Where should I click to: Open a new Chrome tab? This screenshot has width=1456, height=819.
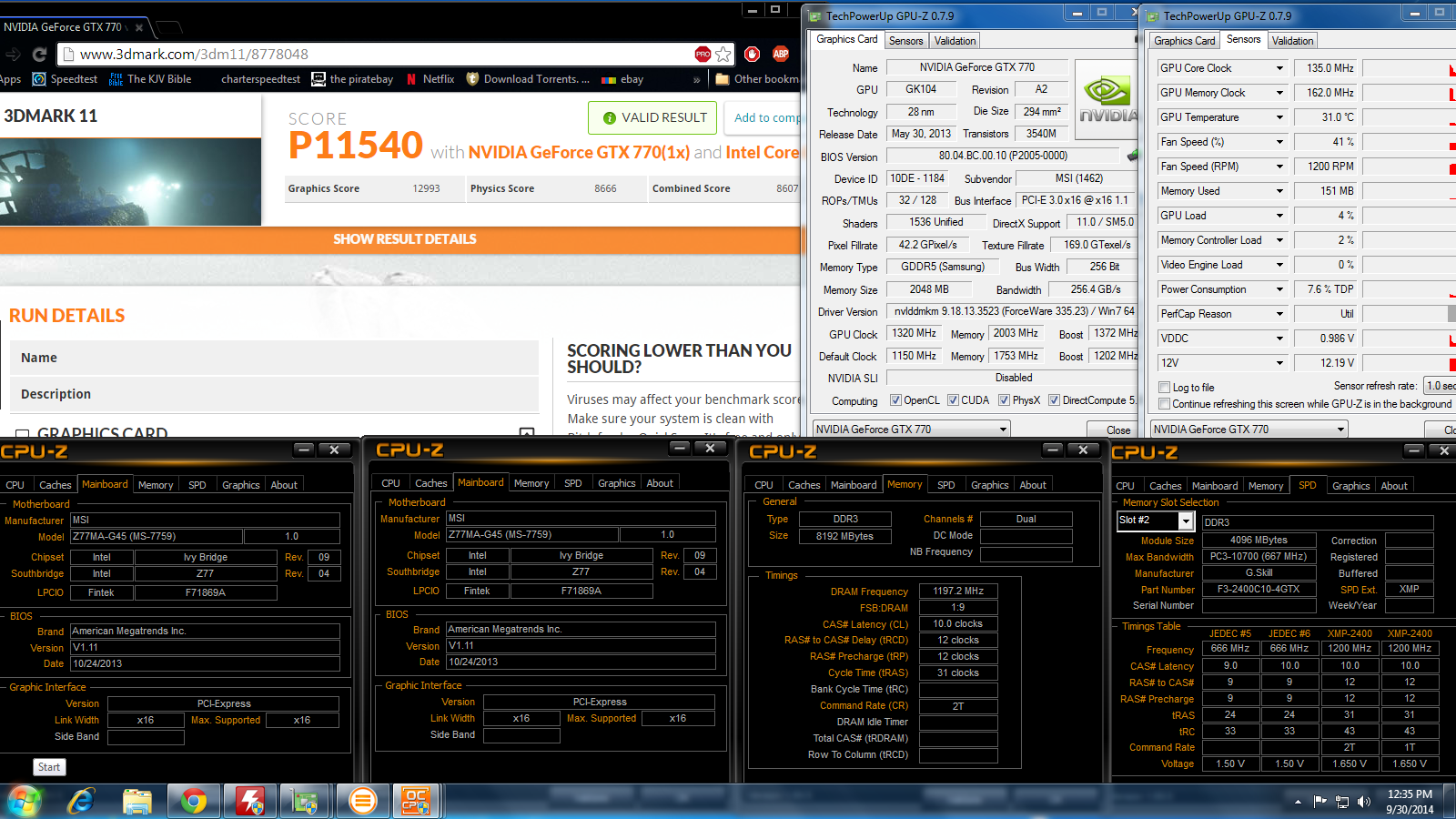pos(169,27)
